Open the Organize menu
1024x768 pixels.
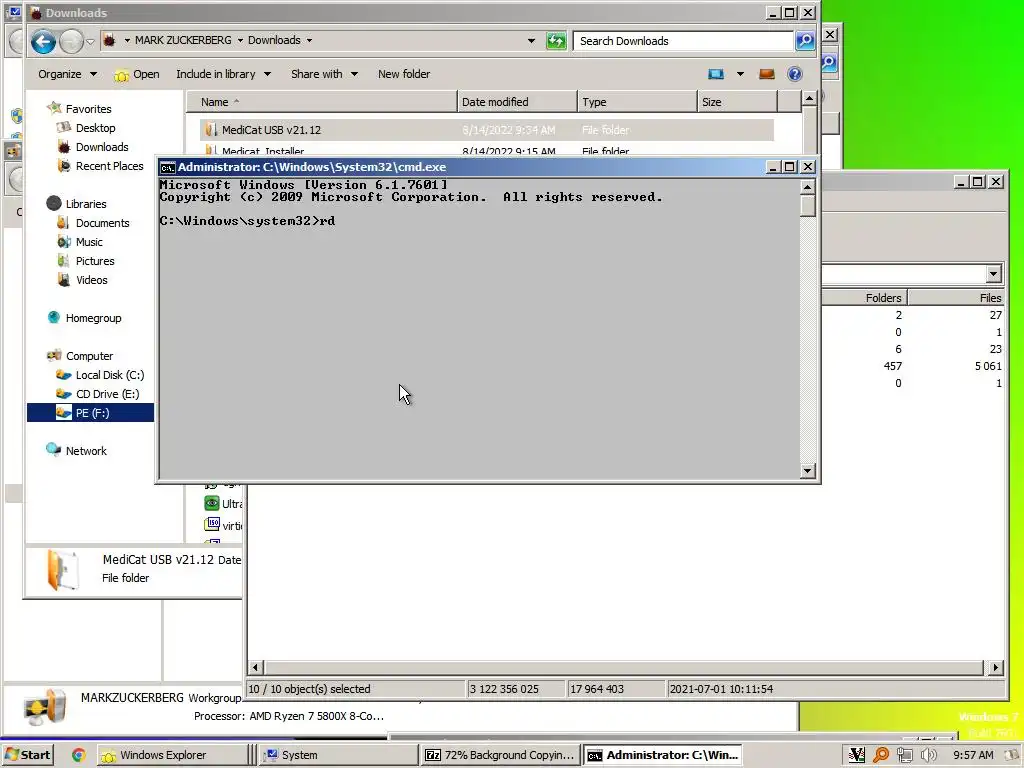[x=67, y=74]
